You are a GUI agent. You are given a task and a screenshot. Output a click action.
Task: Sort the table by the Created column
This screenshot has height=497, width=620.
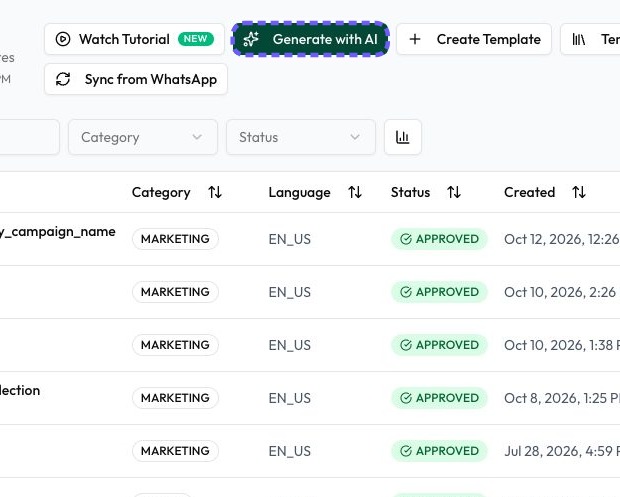[579, 193]
